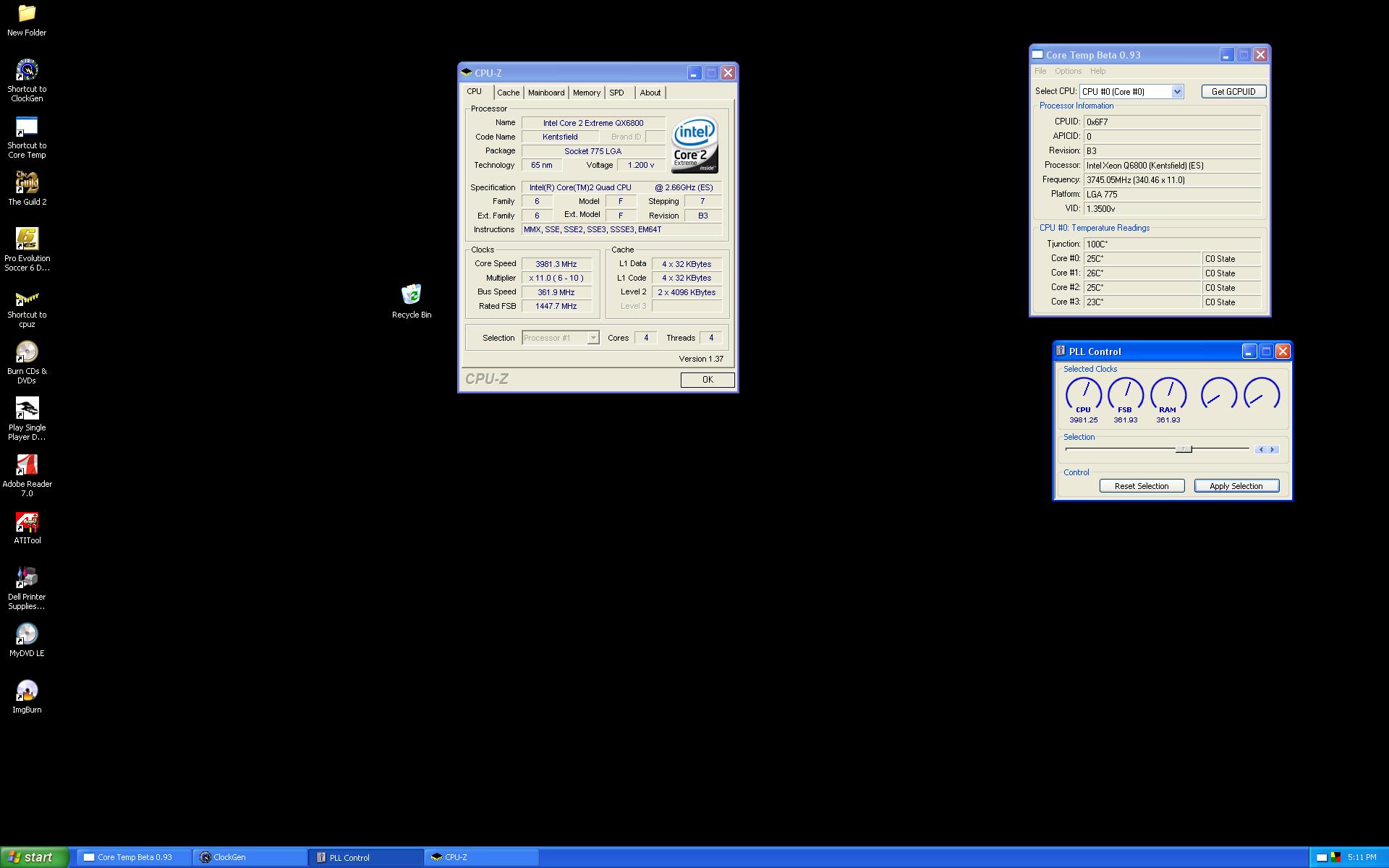
Task: Click the Apply Selection button
Action: (x=1236, y=486)
